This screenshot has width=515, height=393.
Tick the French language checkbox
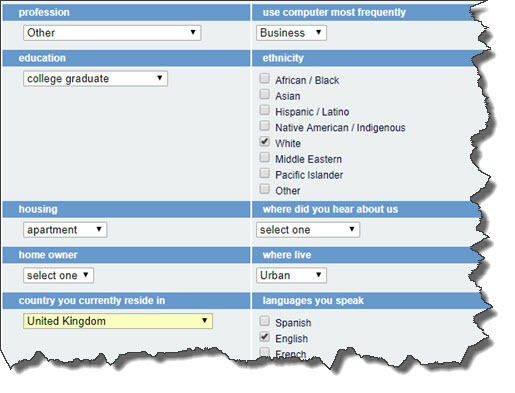click(264, 352)
